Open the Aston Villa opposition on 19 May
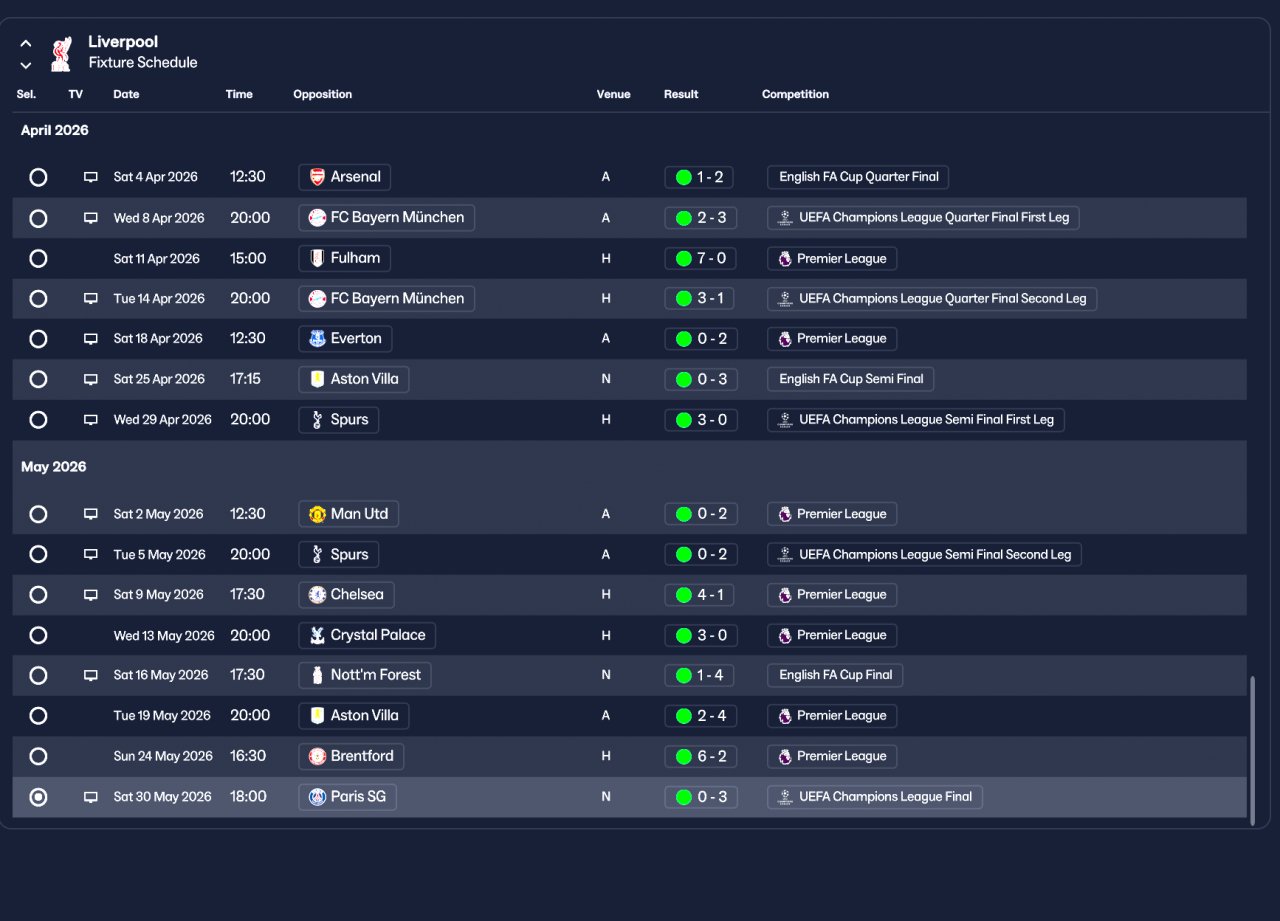The image size is (1280, 921). click(354, 715)
